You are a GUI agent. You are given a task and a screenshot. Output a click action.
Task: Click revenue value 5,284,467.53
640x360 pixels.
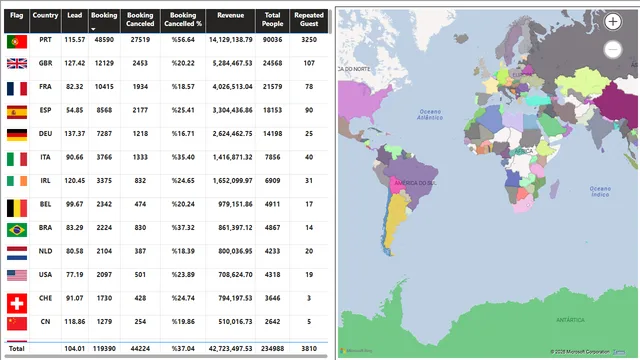tap(232, 63)
